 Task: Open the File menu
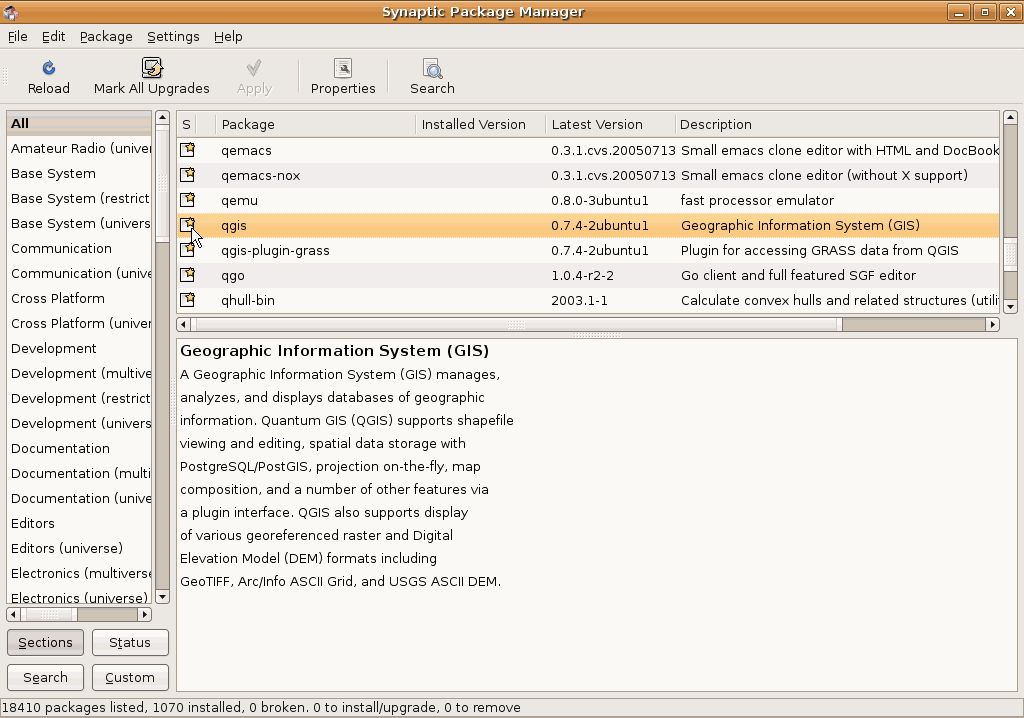18,37
